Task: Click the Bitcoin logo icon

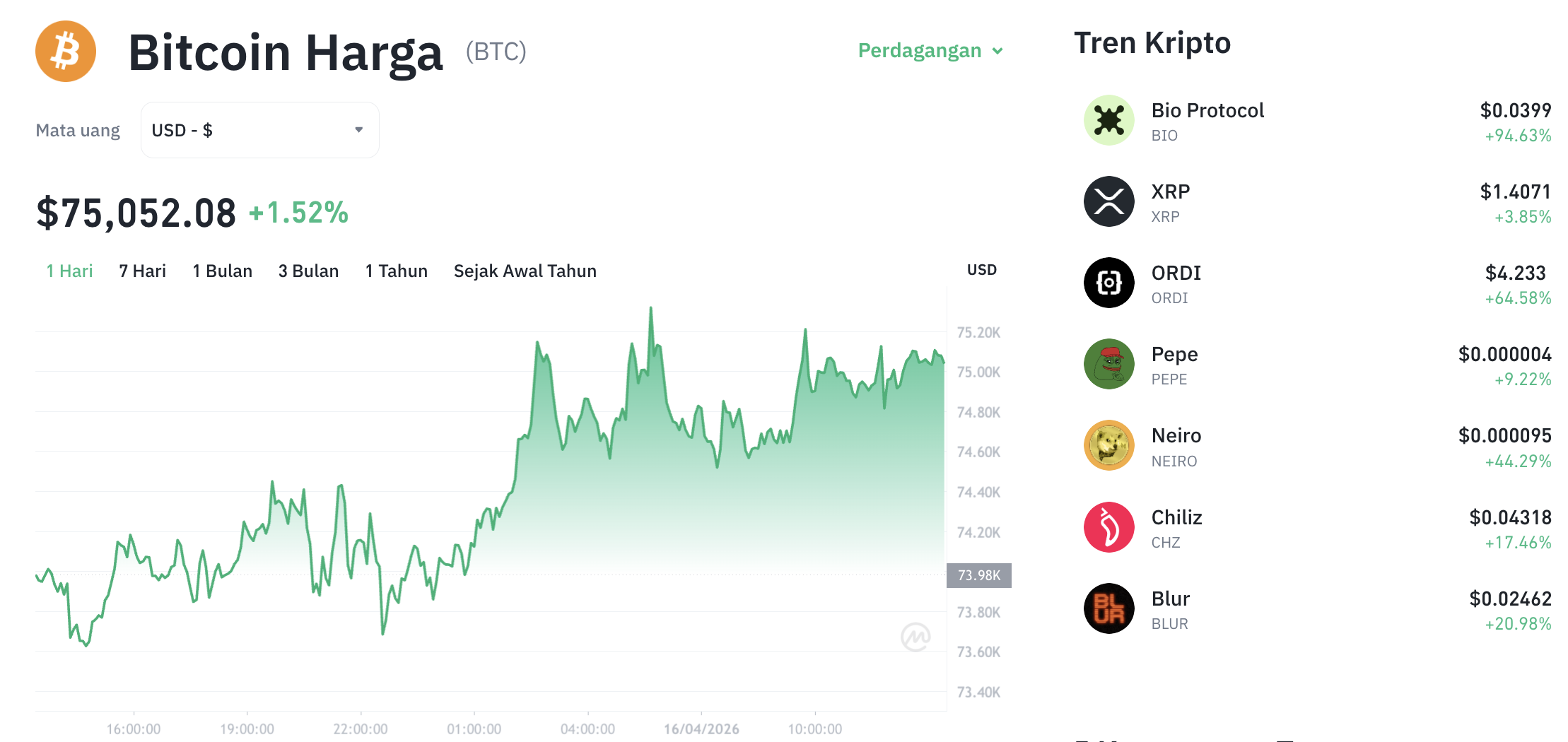Action: click(65, 51)
